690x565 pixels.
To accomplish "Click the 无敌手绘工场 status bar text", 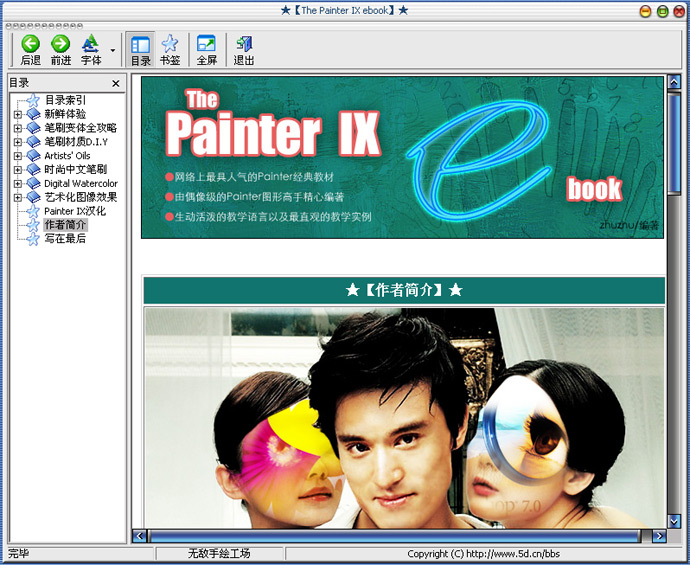I will 219,554.
